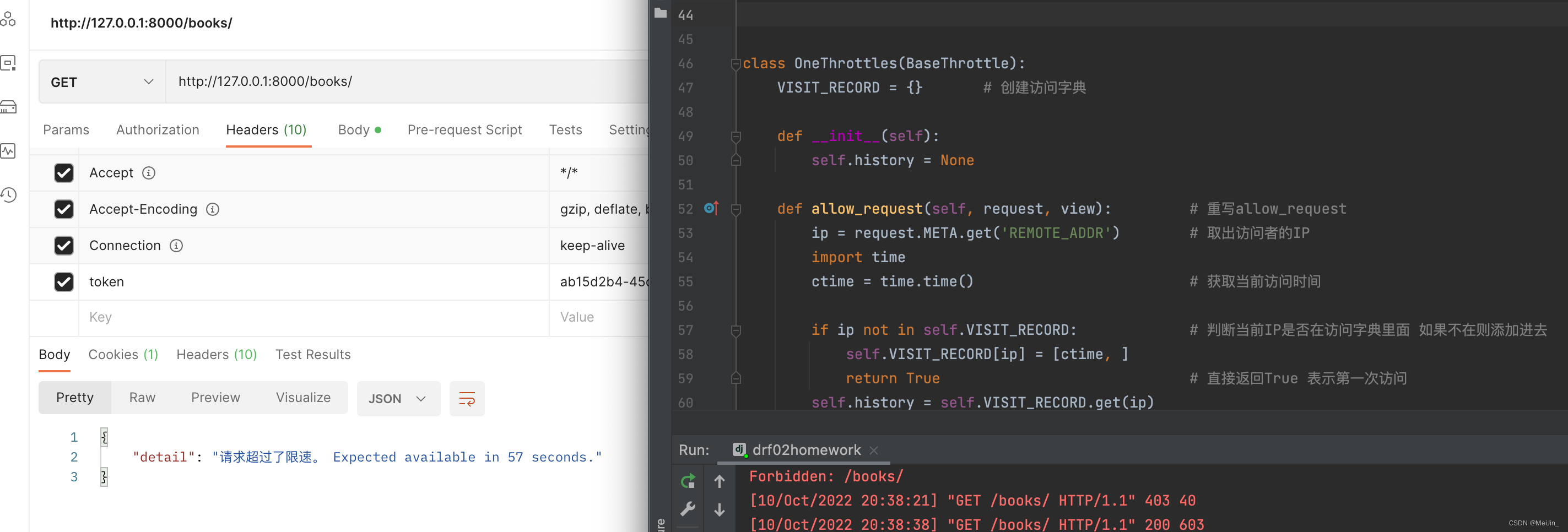
Task: Click the allow_request function name
Action: 867,209
